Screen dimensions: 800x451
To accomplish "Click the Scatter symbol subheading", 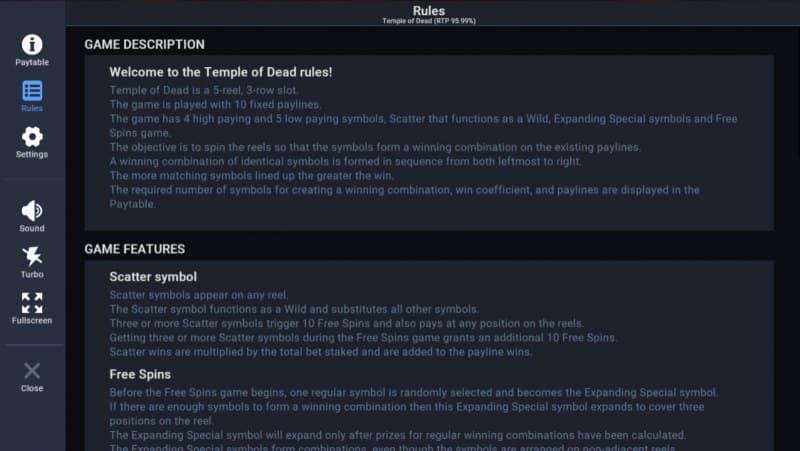I will click(153, 276).
